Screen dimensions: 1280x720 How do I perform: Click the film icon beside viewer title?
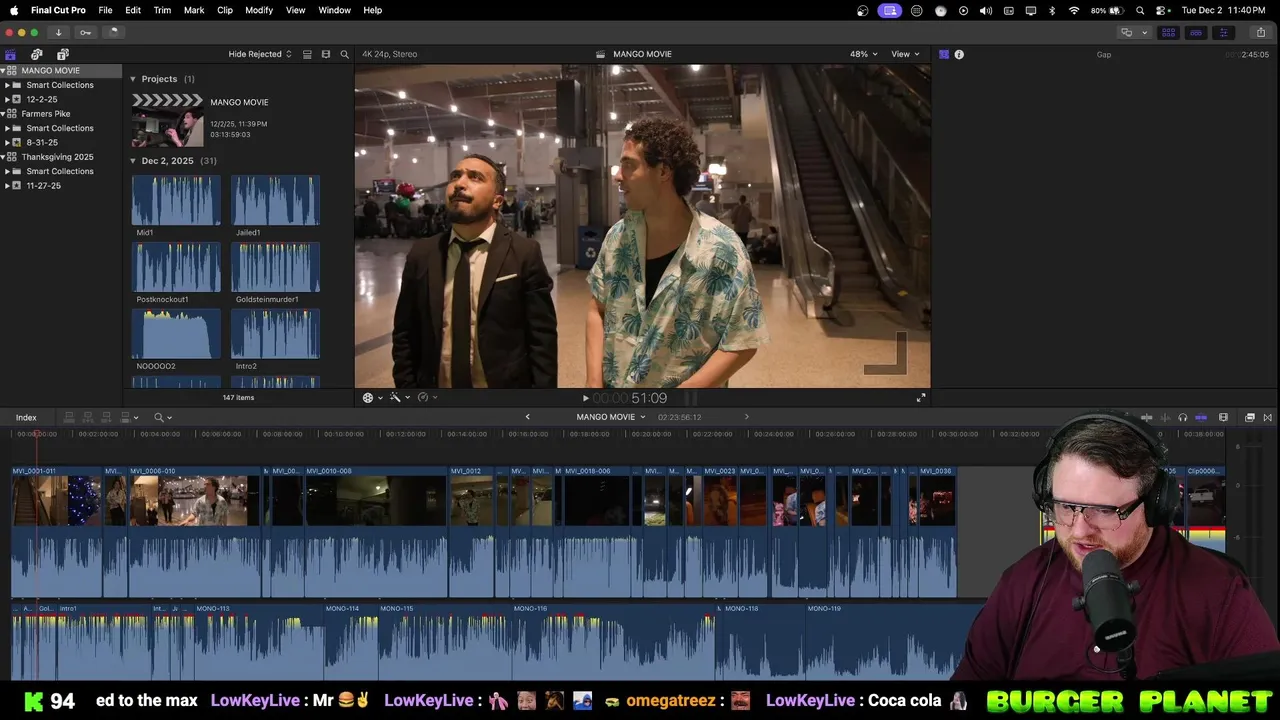click(x=601, y=54)
